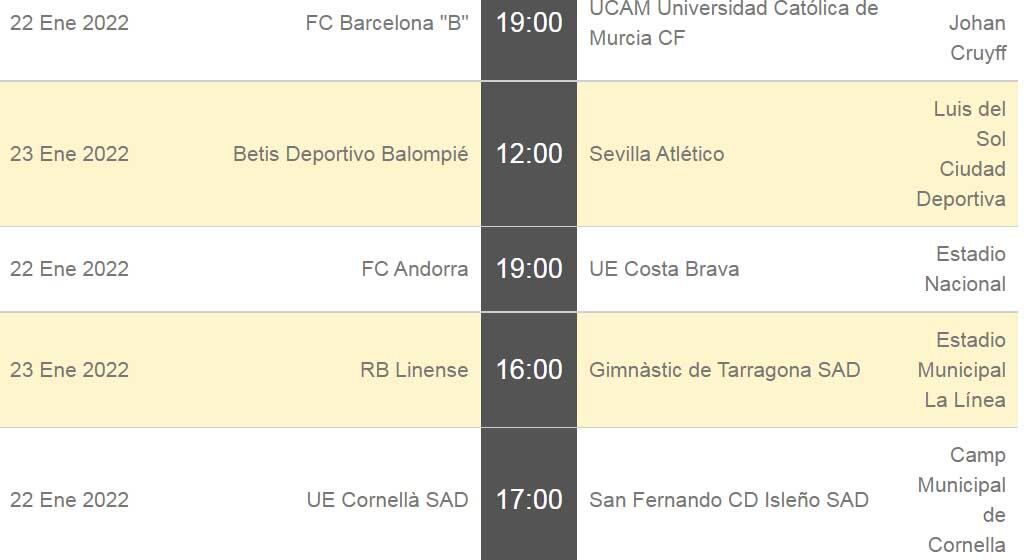Open the San Fernando CD Isleño SAD link
The image size is (1030, 560).
point(729,500)
